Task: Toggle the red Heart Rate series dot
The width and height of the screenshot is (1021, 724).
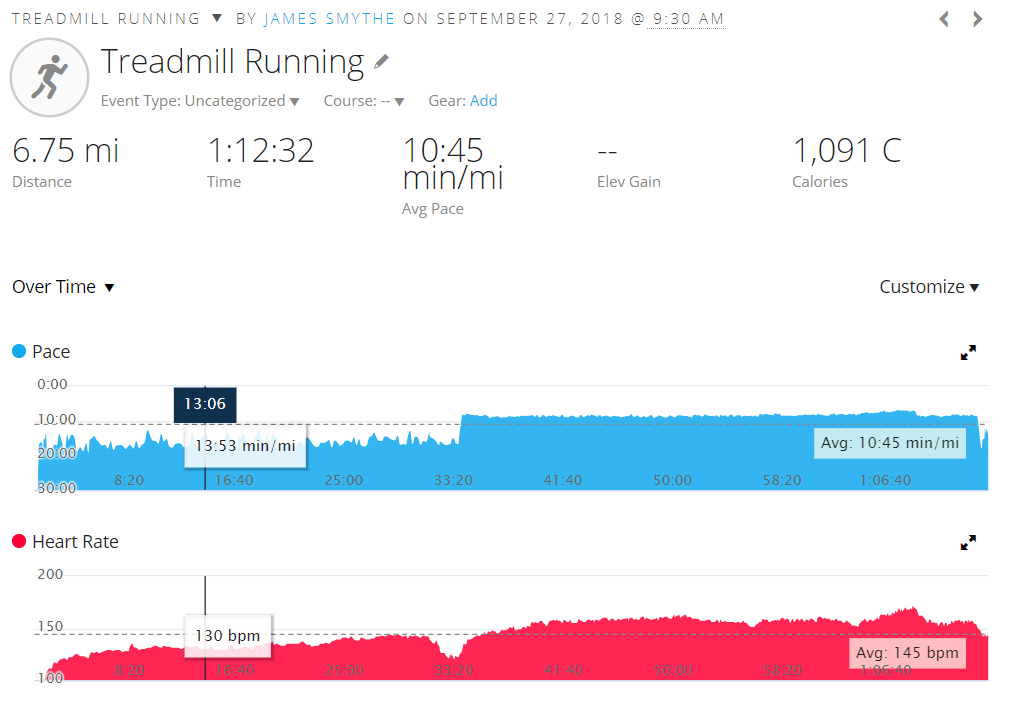Action: [19, 541]
